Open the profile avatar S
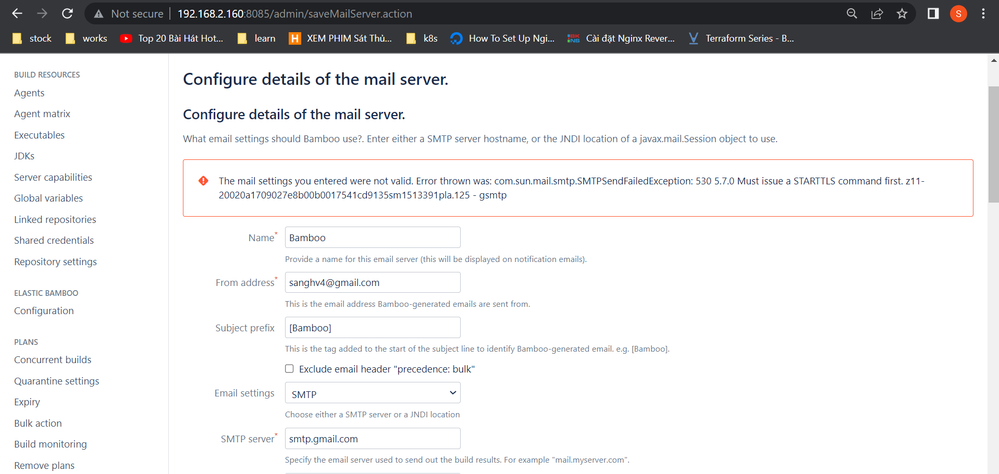 (958, 13)
